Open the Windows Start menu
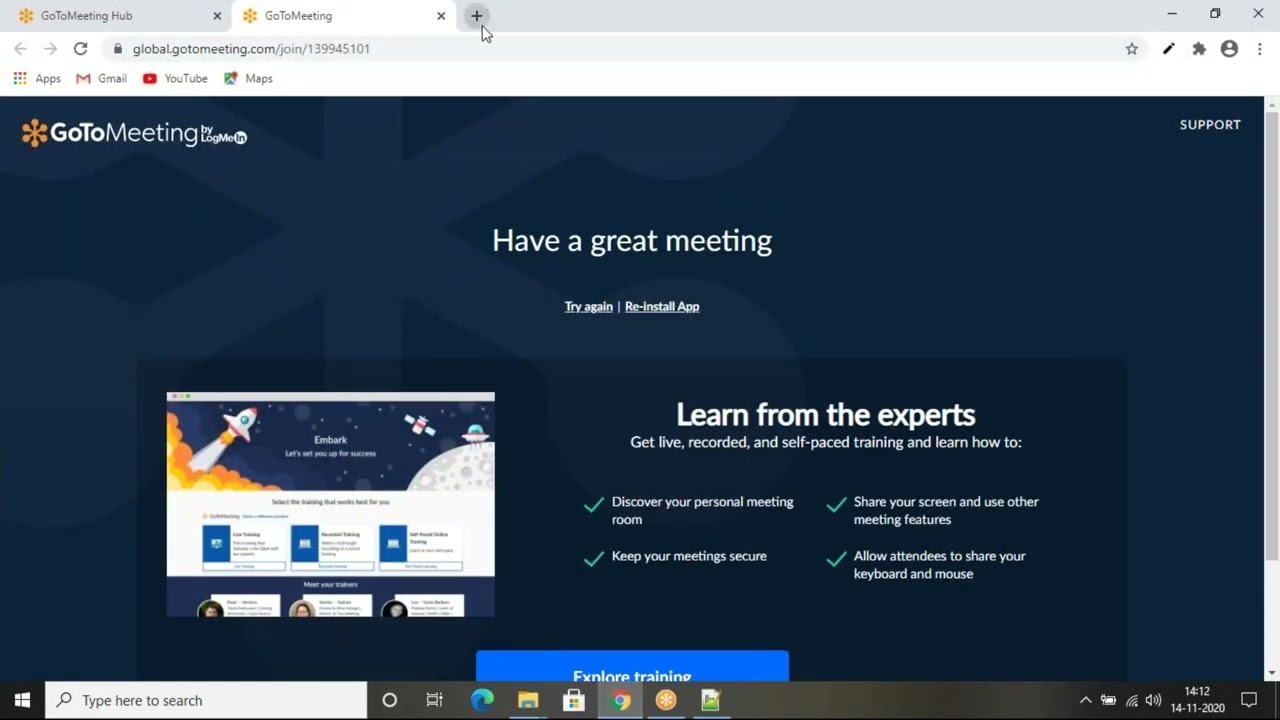The image size is (1280, 720). point(22,700)
